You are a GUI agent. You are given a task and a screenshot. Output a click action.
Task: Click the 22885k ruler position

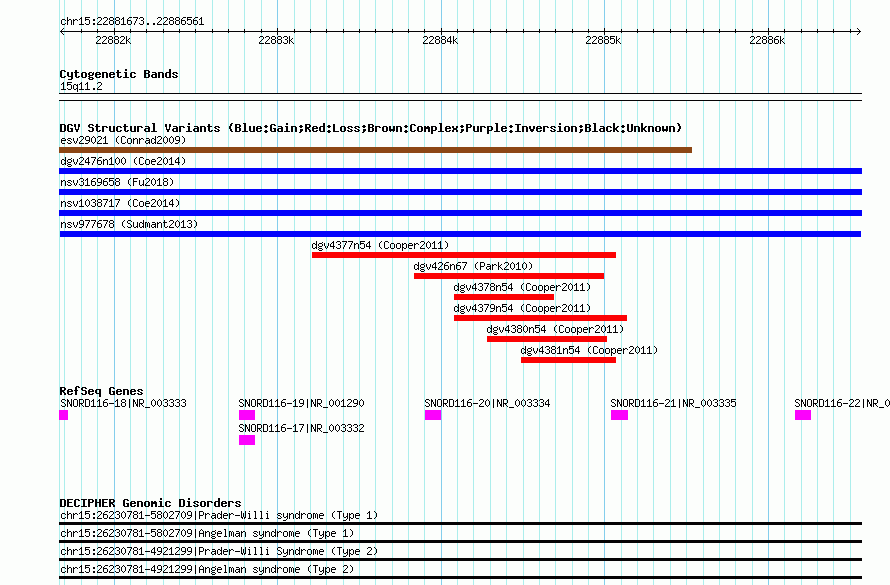603,40
